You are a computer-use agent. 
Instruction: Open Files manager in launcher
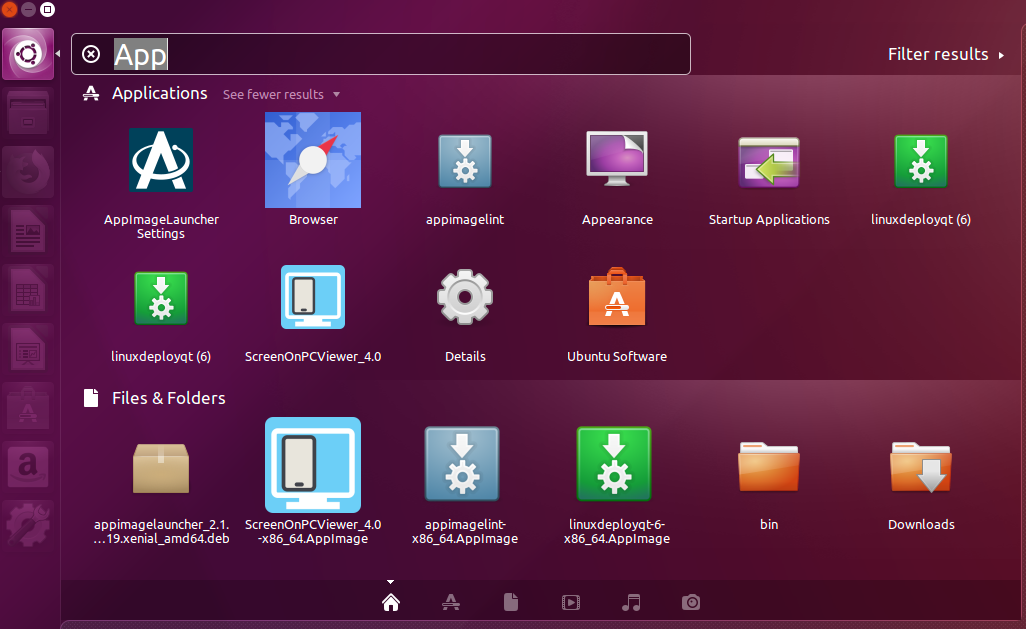click(x=28, y=113)
